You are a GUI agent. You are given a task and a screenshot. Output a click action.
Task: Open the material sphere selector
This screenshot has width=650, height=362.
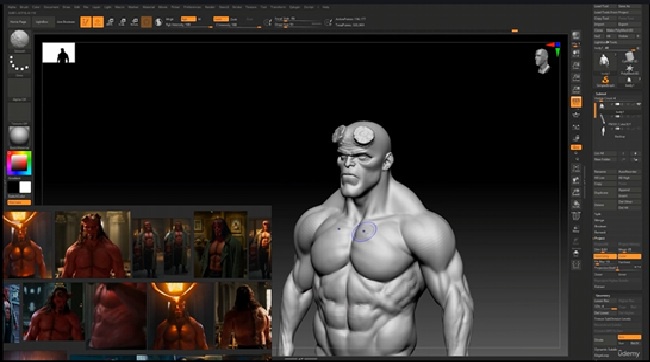[x=19, y=136]
